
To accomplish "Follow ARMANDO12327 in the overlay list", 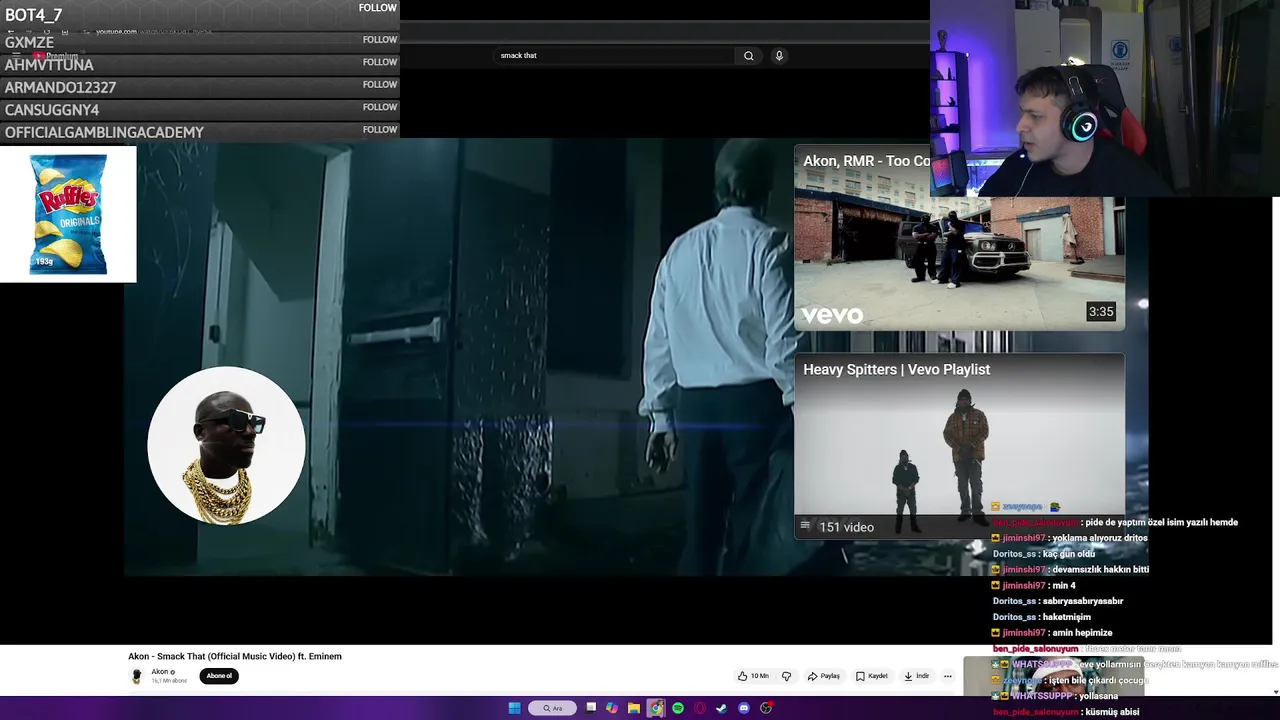I will (x=379, y=85).
